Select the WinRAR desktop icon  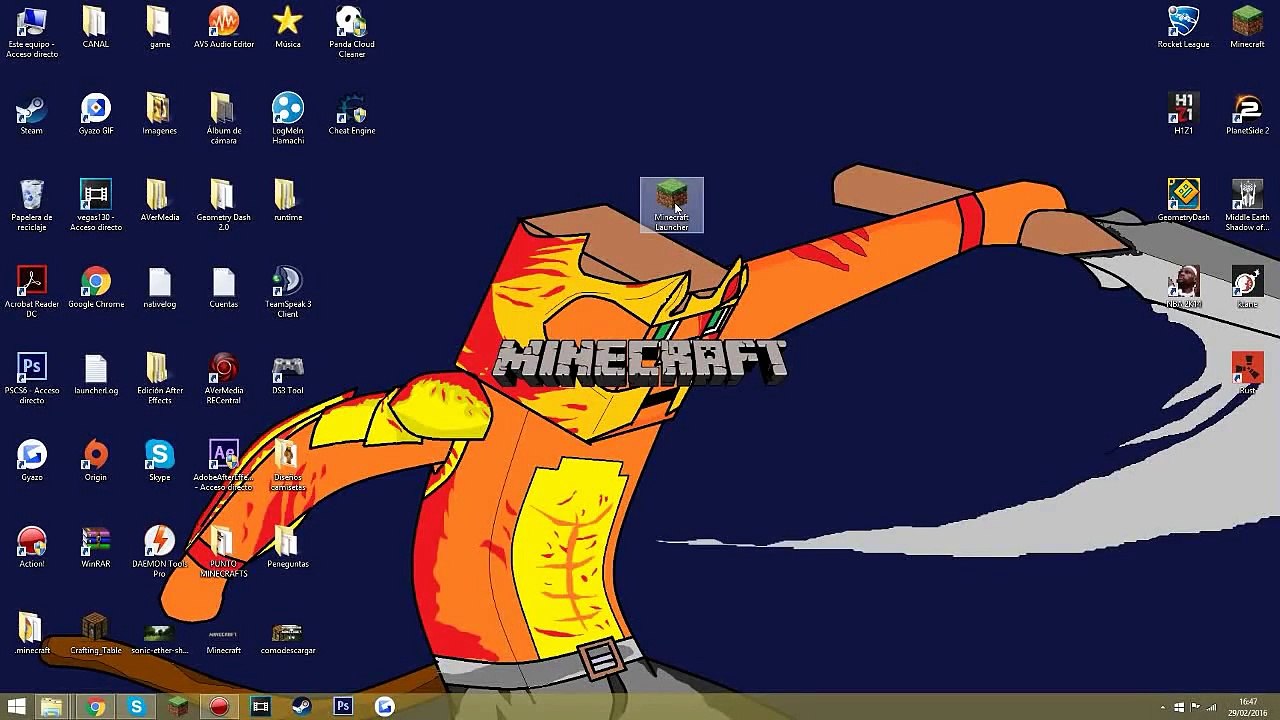pos(95,547)
